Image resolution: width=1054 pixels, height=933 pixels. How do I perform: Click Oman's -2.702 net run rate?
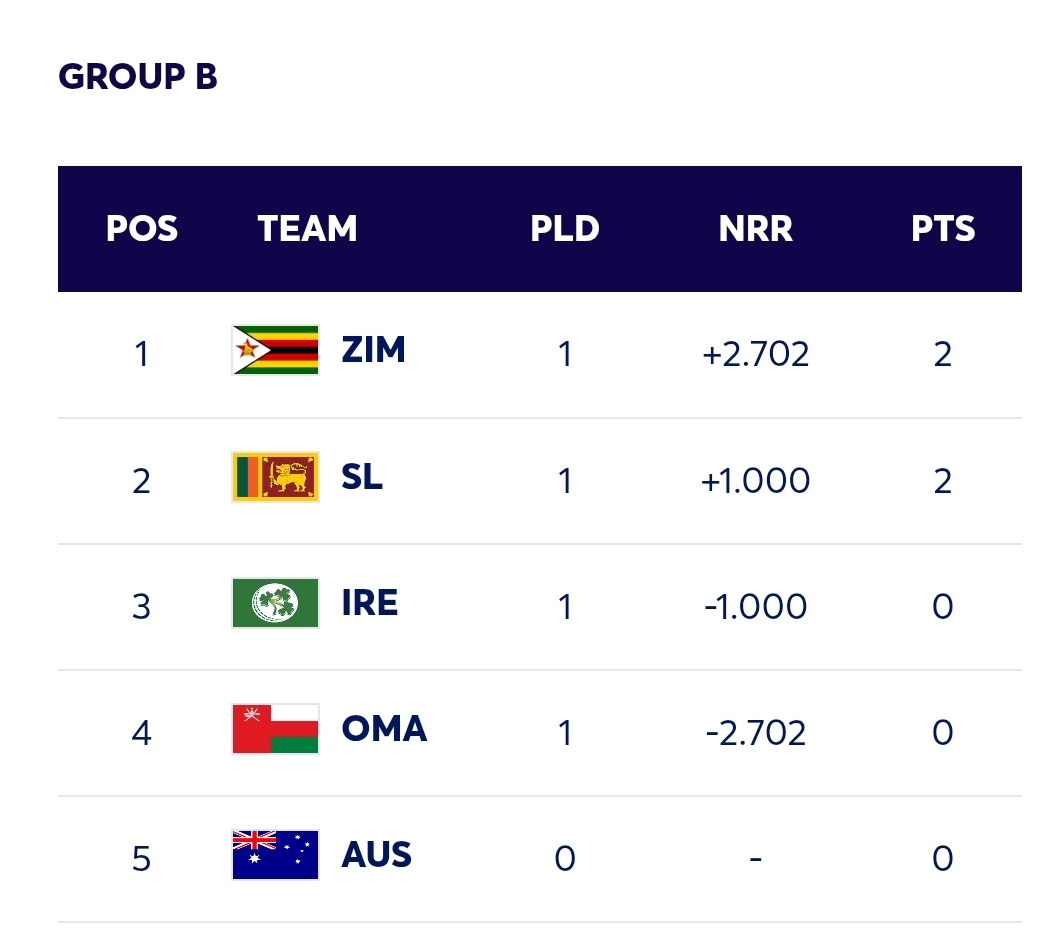(756, 733)
